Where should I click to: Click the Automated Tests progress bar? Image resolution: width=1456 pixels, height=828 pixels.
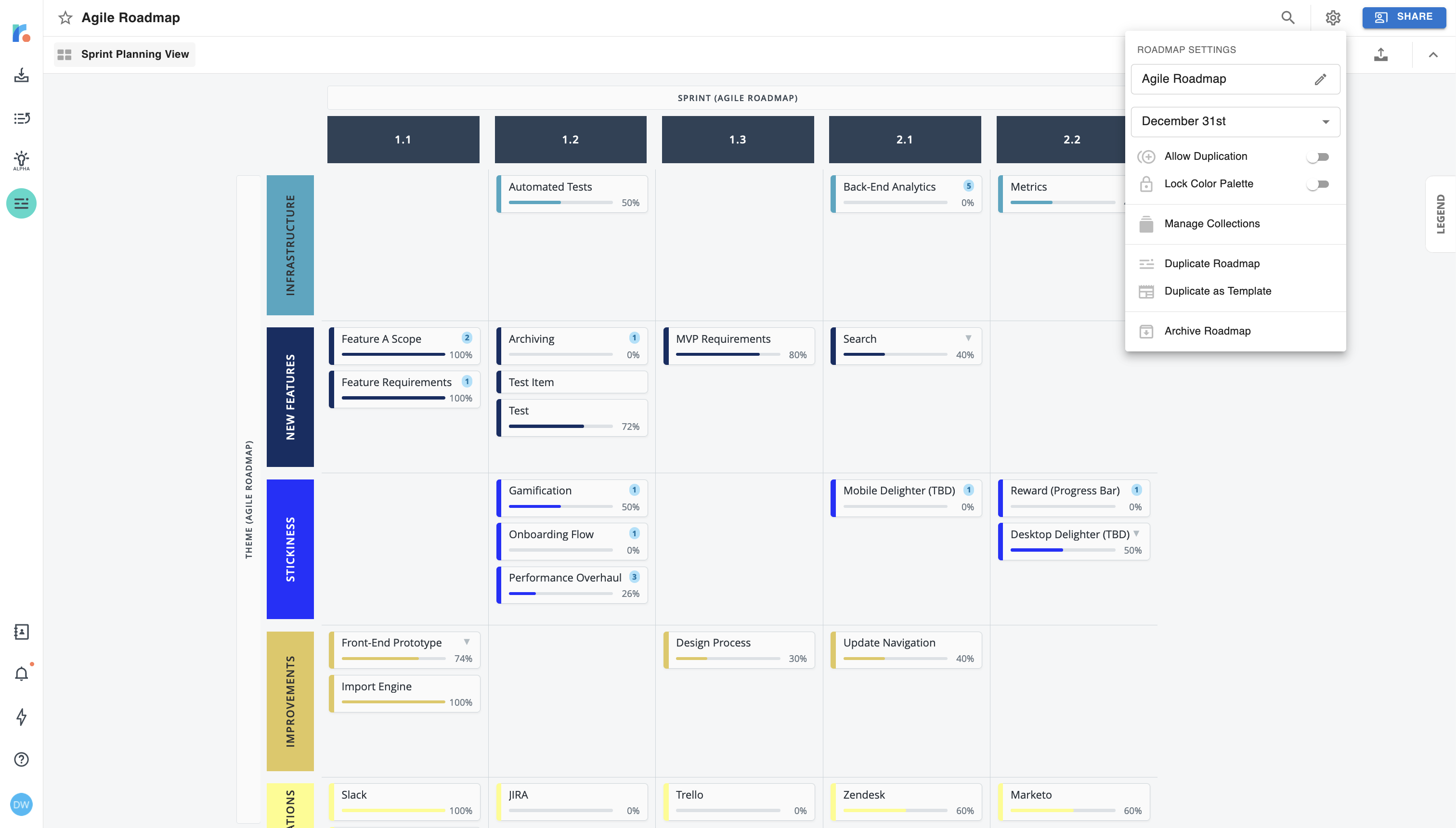[x=561, y=203]
